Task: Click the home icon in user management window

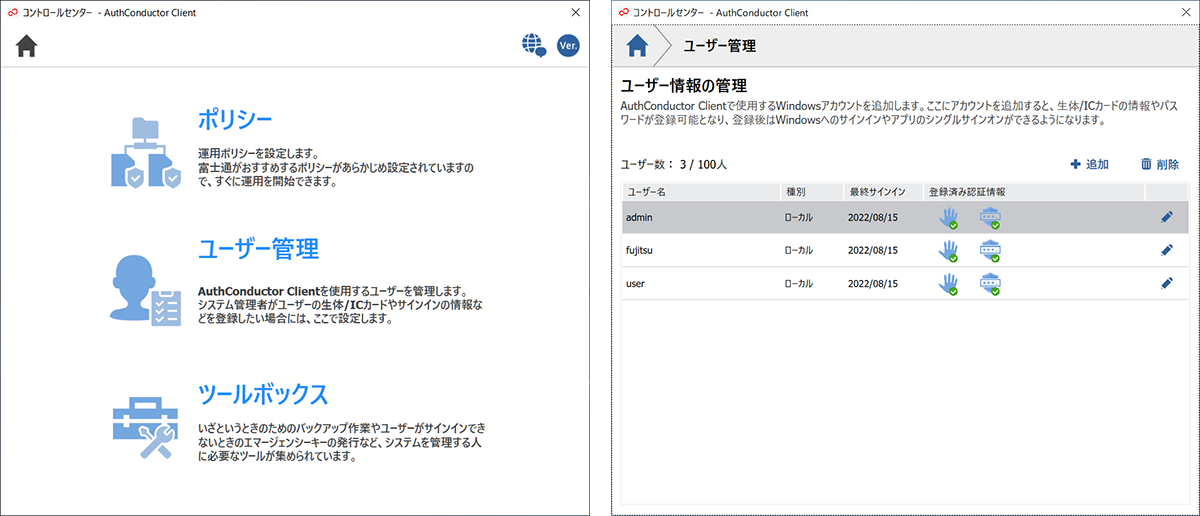Action: pyautogui.click(x=638, y=45)
